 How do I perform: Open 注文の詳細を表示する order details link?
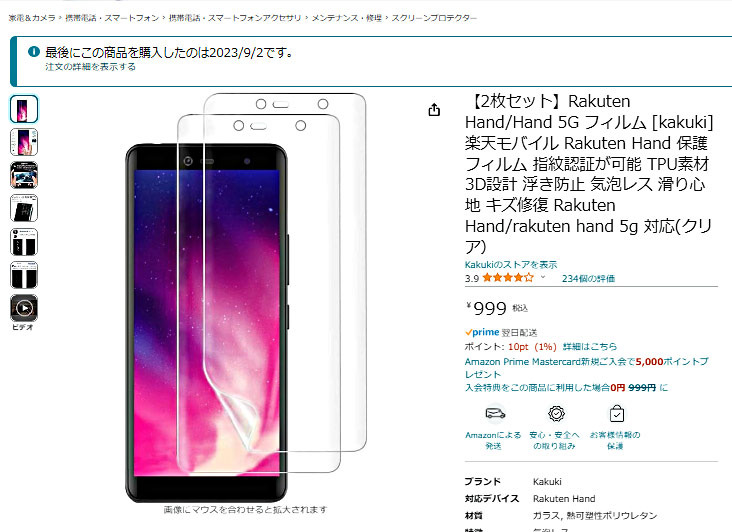[91, 67]
